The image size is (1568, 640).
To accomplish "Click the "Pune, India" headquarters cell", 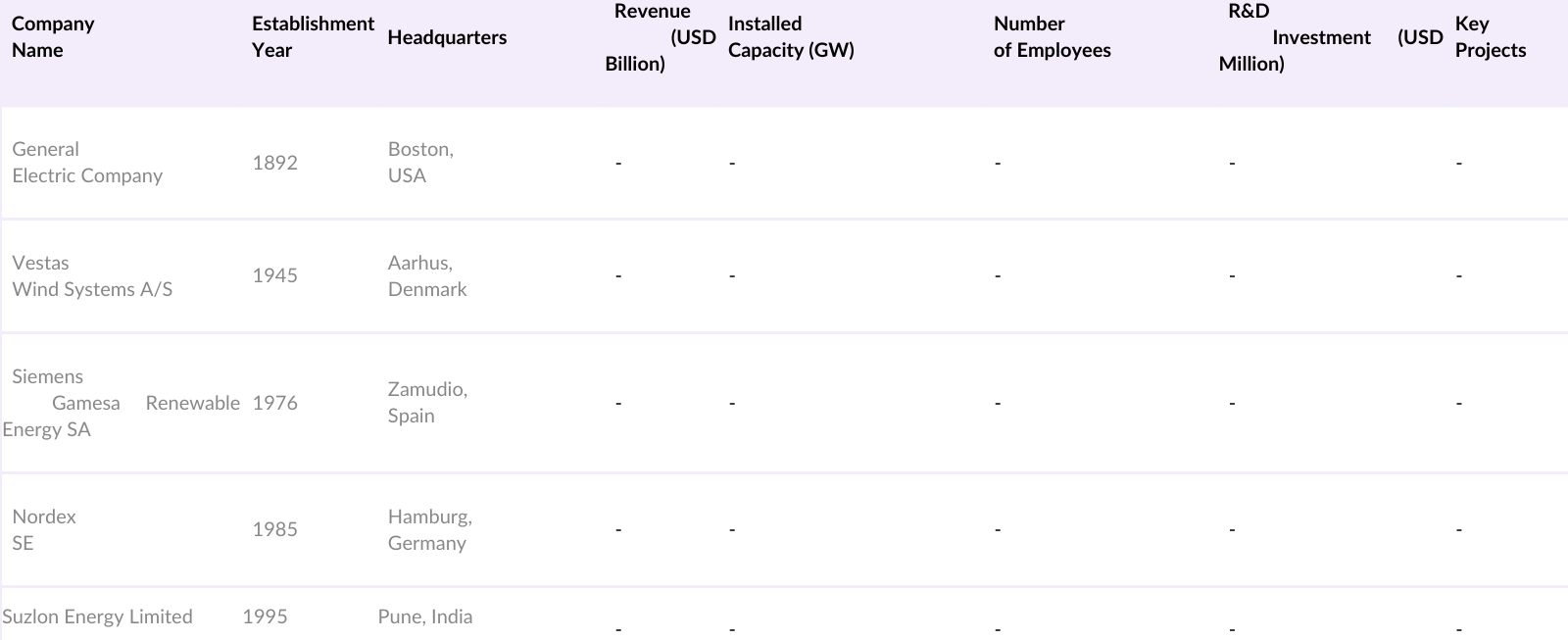I will click(x=425, y=616).
